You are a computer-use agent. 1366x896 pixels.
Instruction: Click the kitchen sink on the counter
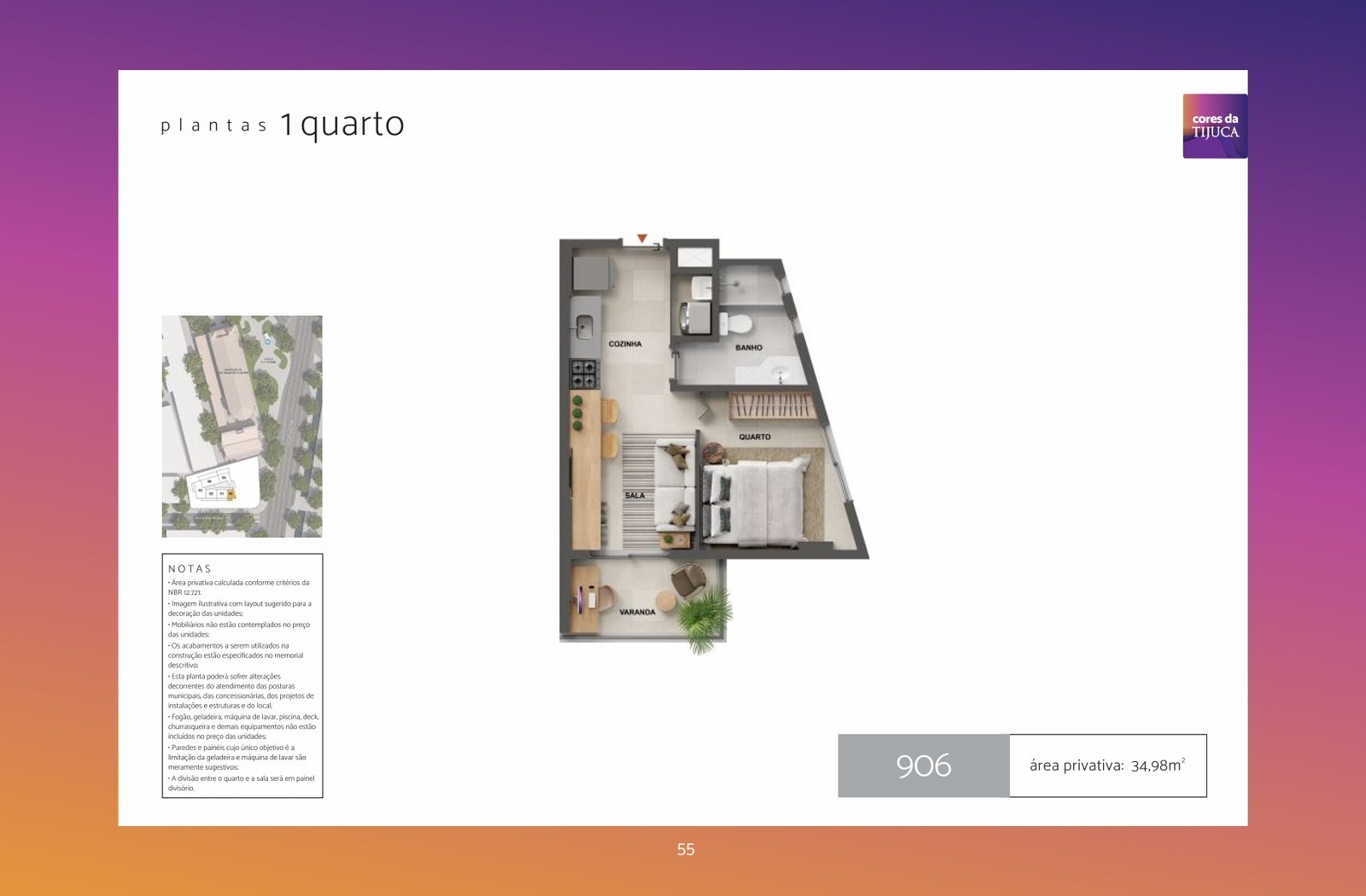tap(585, 326)
